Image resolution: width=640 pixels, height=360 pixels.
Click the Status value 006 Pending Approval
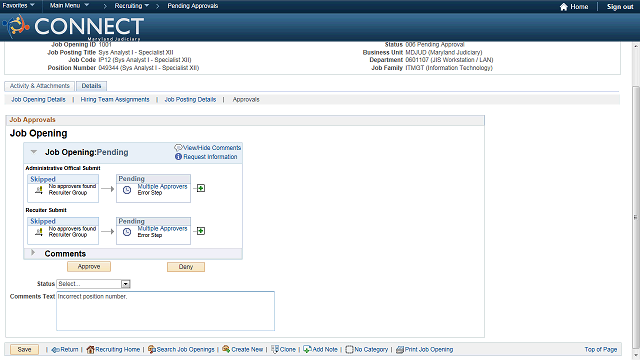click(x=435, y=44)
